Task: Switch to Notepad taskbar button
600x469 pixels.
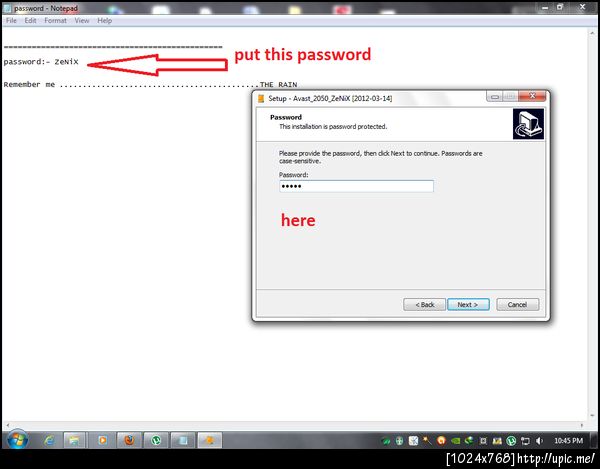Action: click(183, 441)
